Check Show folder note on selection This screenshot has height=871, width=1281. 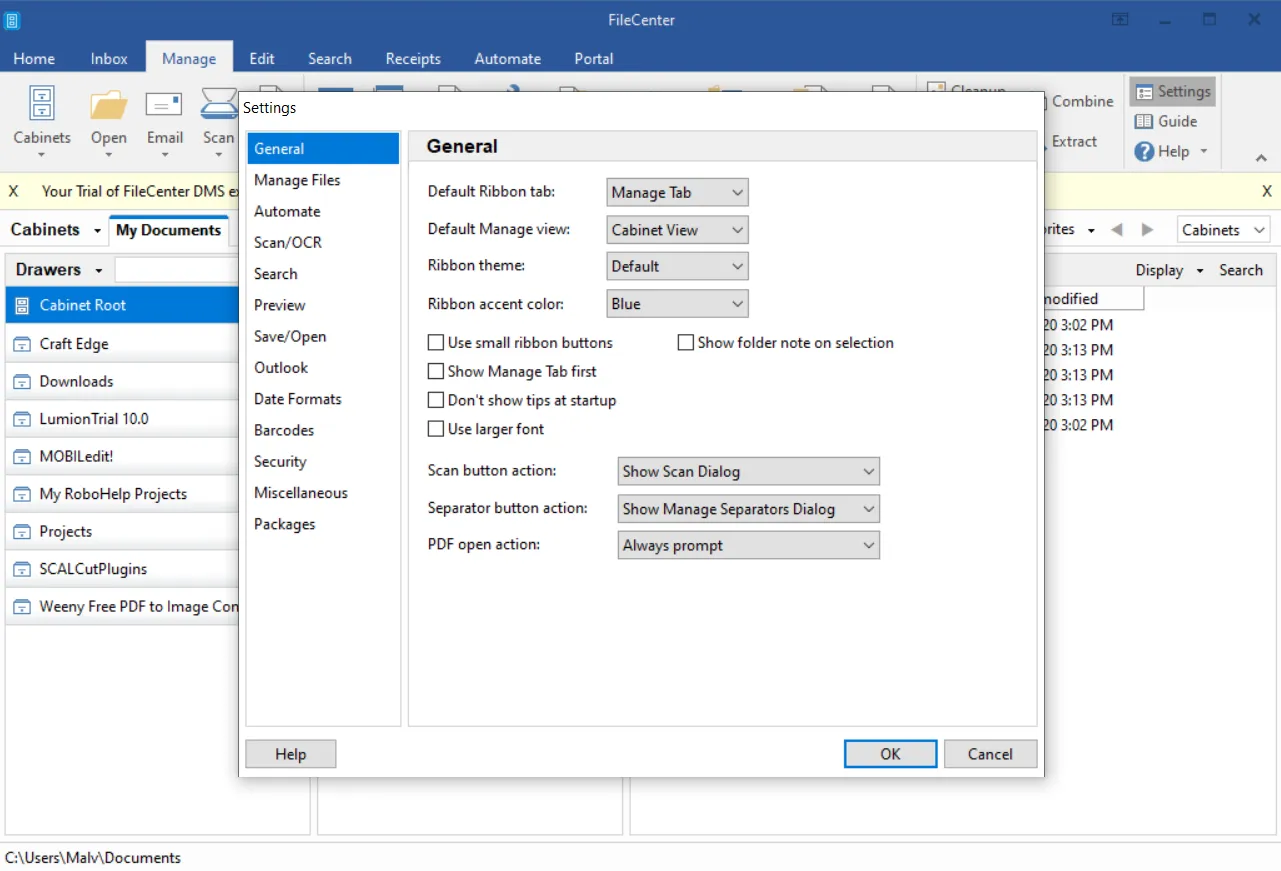[x=686, y=343]
